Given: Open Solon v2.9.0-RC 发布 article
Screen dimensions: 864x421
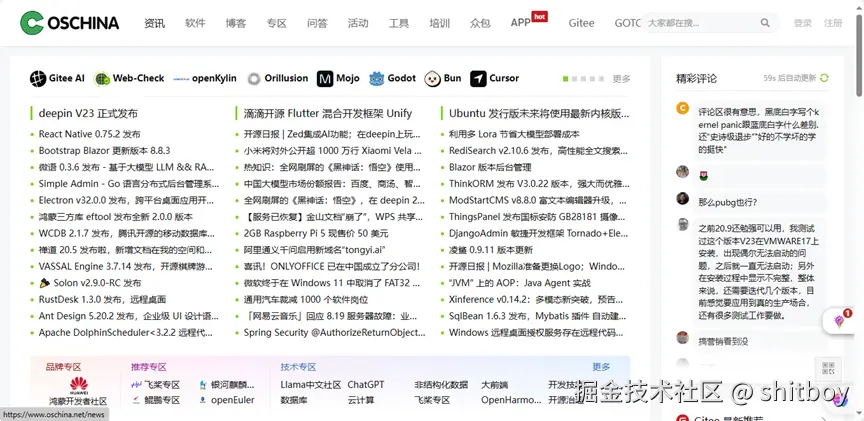Looking at the screenshot, I should click(91, 283).
